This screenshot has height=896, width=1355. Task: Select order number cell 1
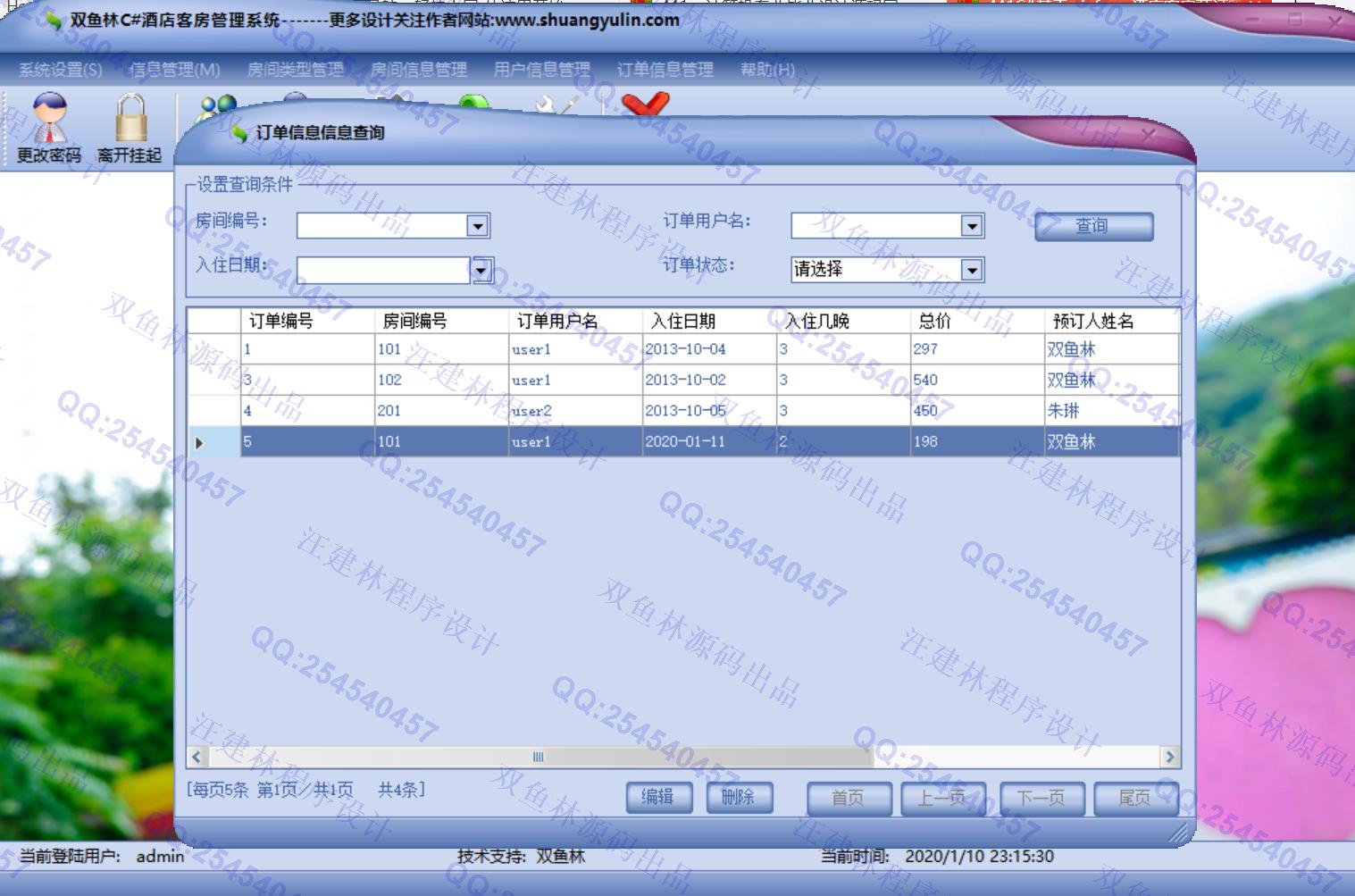(x=307, y=349)
